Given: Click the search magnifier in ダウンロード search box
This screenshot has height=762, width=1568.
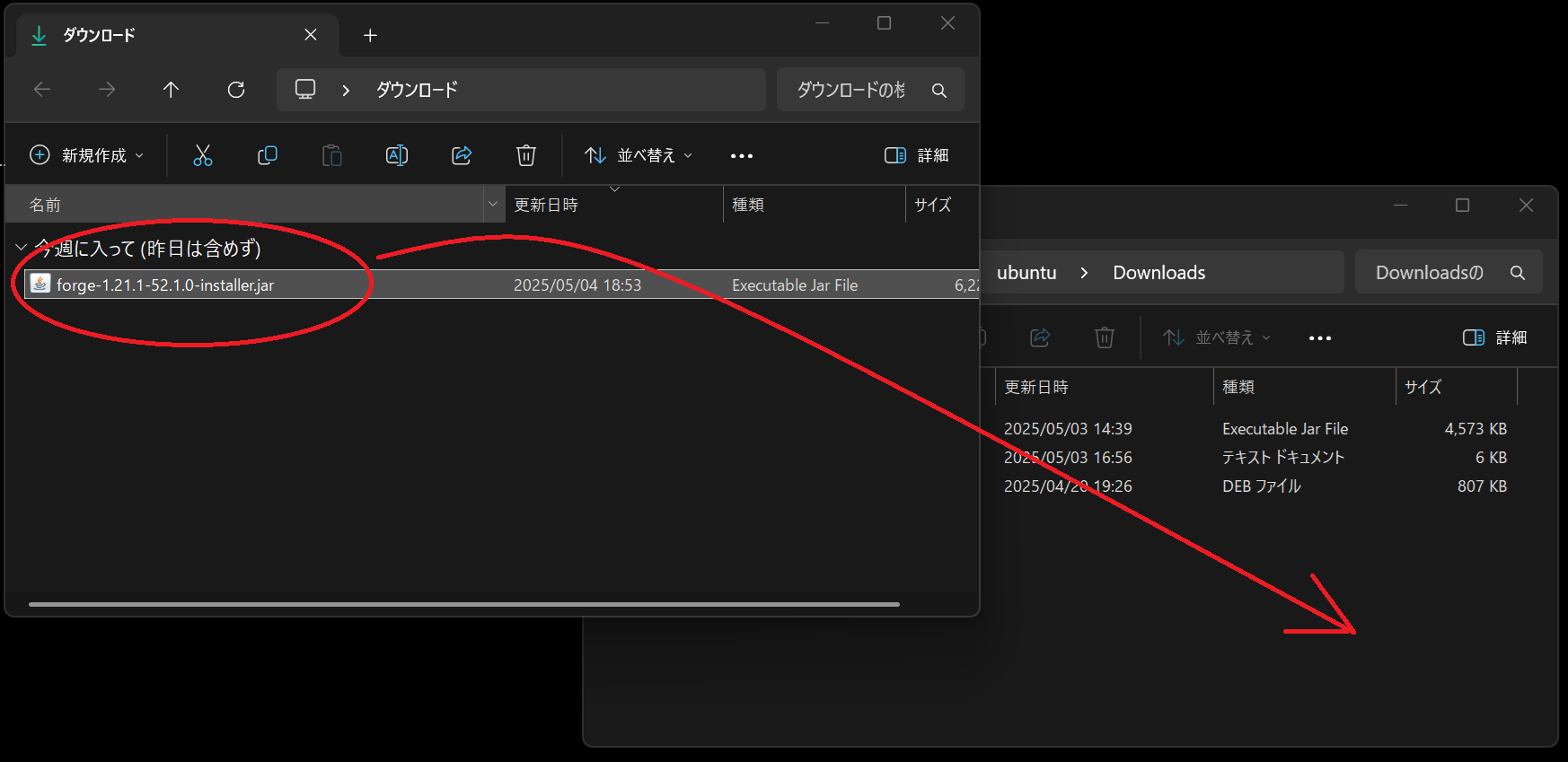Looking at the screenshot, I should tap(939, 90).
